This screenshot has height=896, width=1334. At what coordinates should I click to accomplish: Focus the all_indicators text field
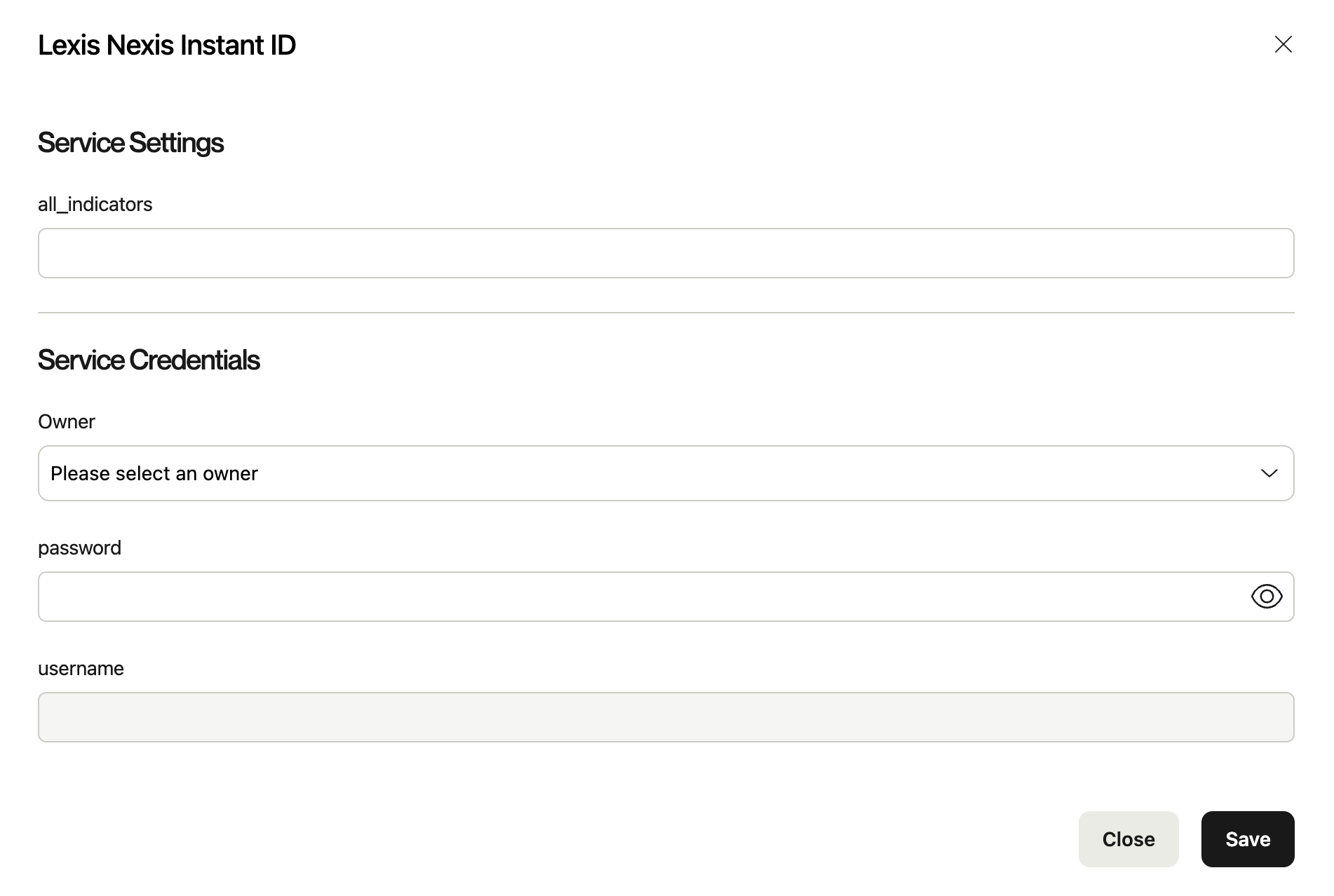[x=666, y=253]
